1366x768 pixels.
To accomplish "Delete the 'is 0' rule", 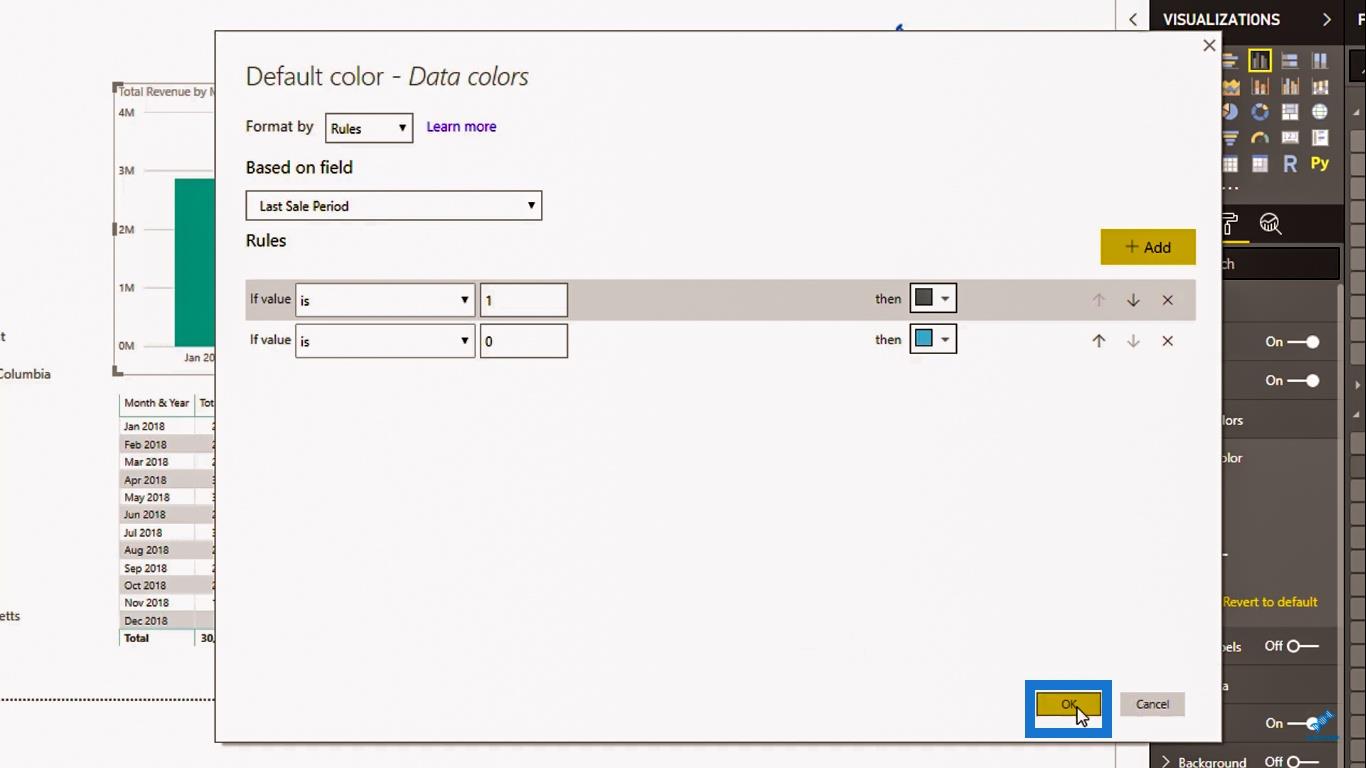I will click(x=1167, y=341).
